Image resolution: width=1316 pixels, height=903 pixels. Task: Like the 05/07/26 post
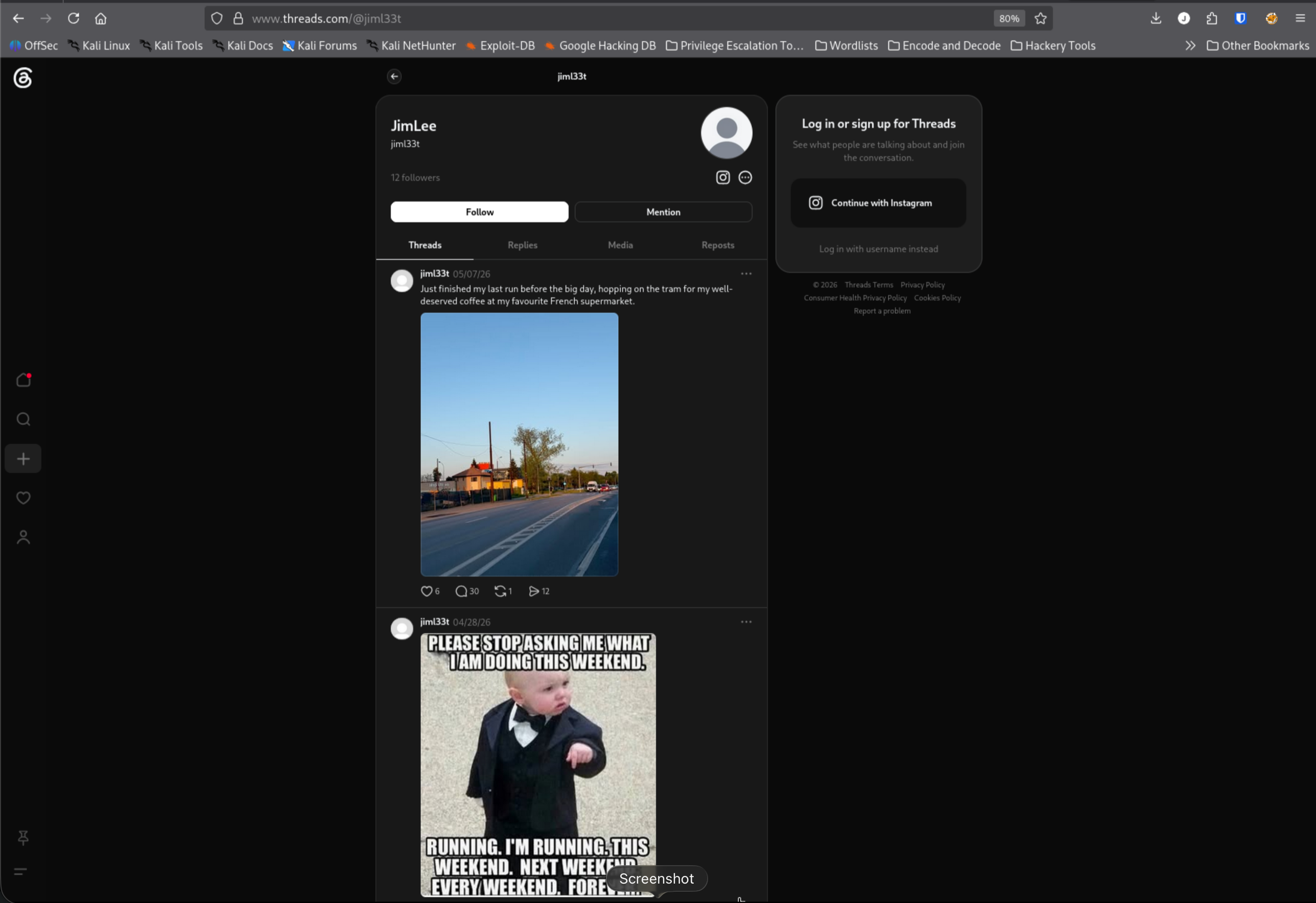(430, 591)
